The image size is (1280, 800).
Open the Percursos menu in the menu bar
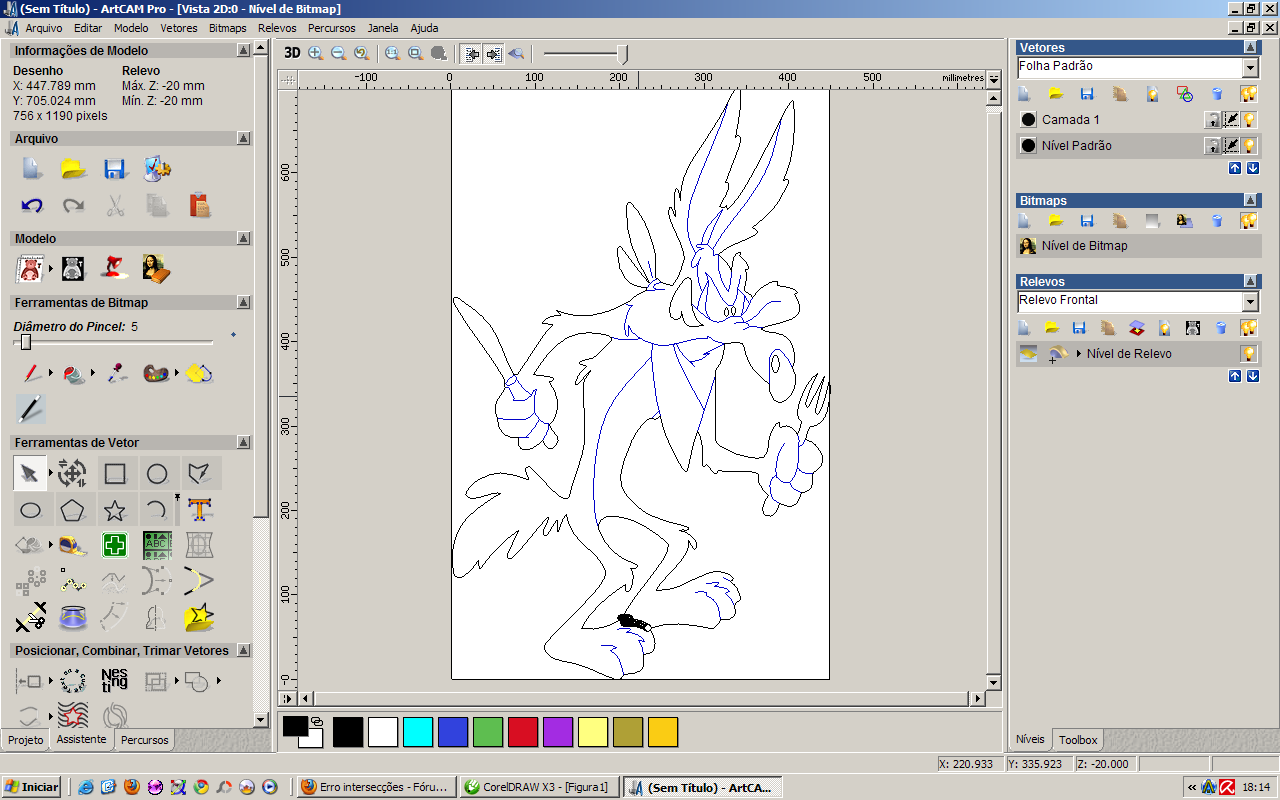[x=332, y=28]
